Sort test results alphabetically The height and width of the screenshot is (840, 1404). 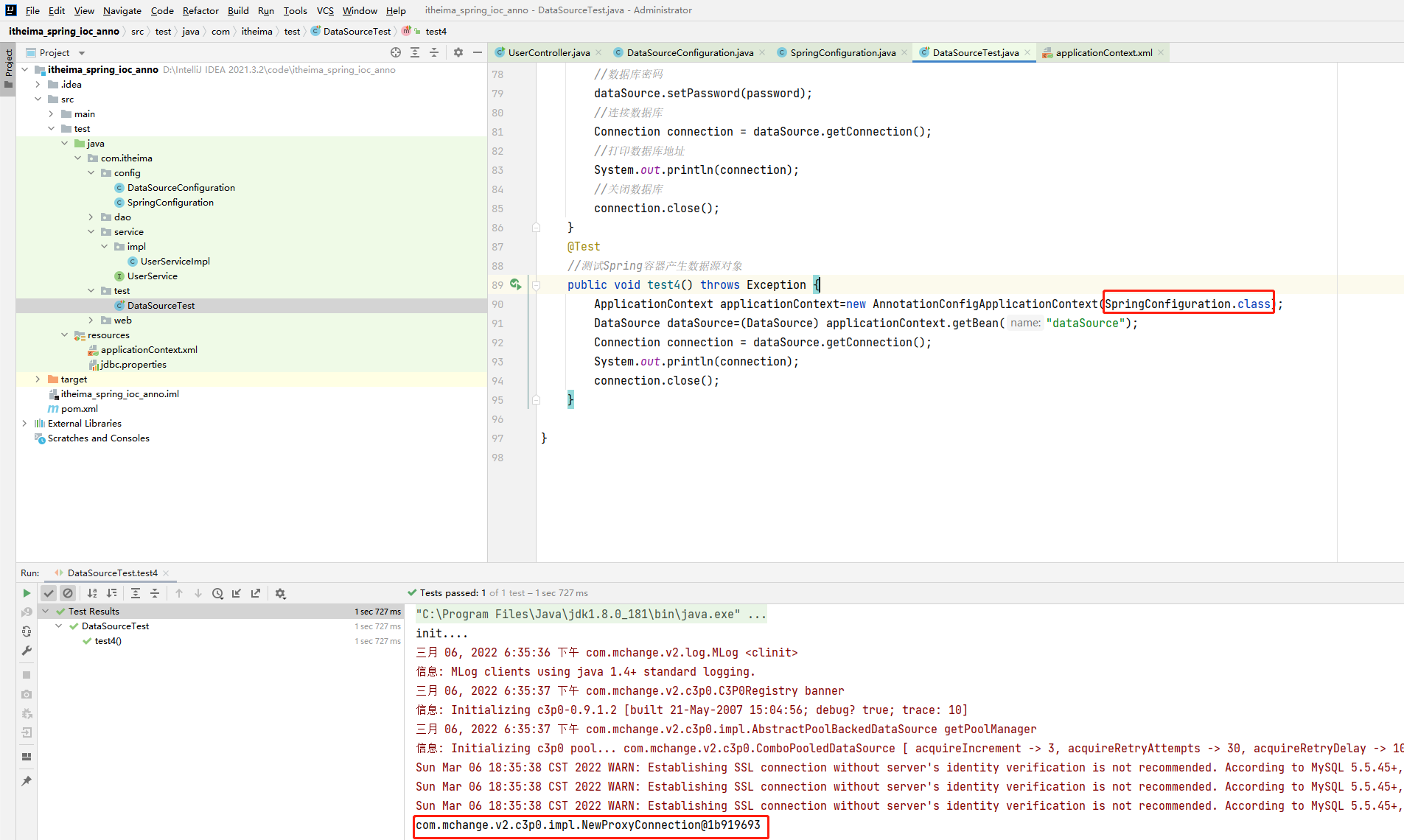pyautogui.click(x=92, y=593)
